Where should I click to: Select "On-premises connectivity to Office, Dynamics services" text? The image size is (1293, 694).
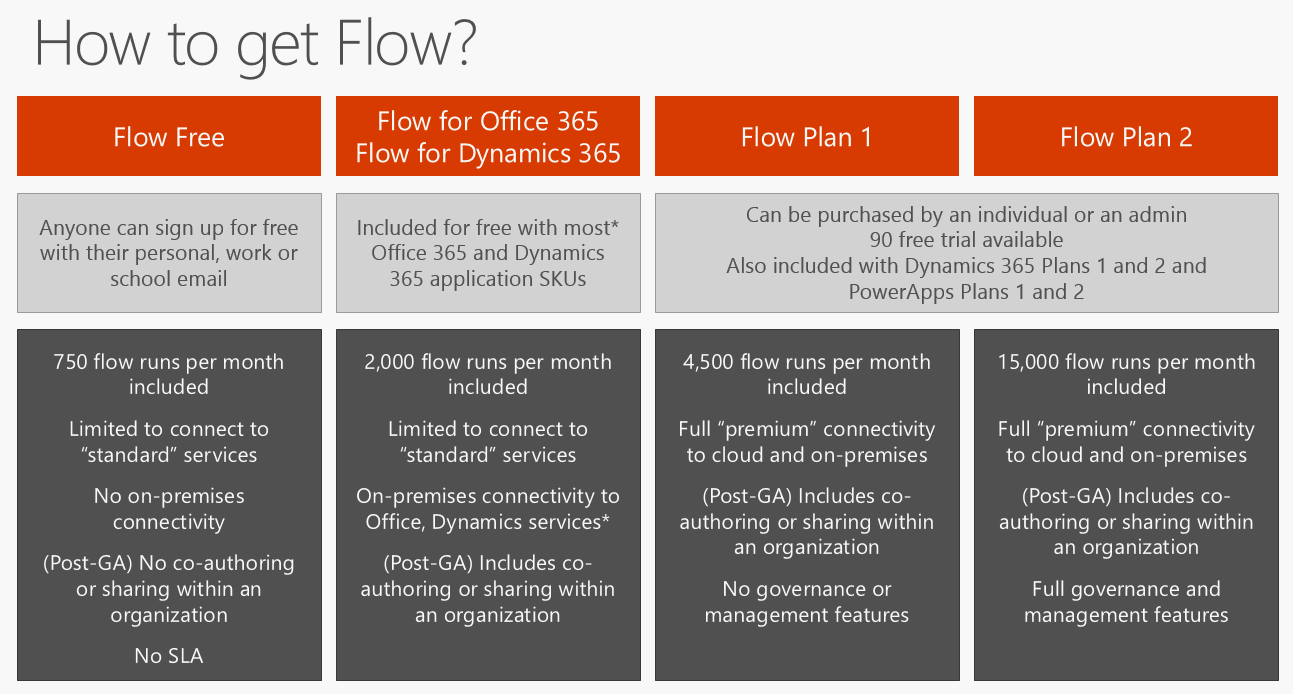coord(488,508)
